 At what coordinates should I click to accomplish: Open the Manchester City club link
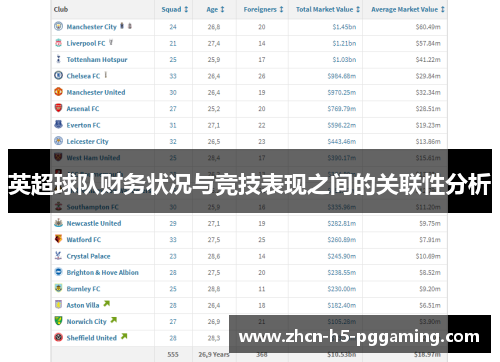coord(91,27)
